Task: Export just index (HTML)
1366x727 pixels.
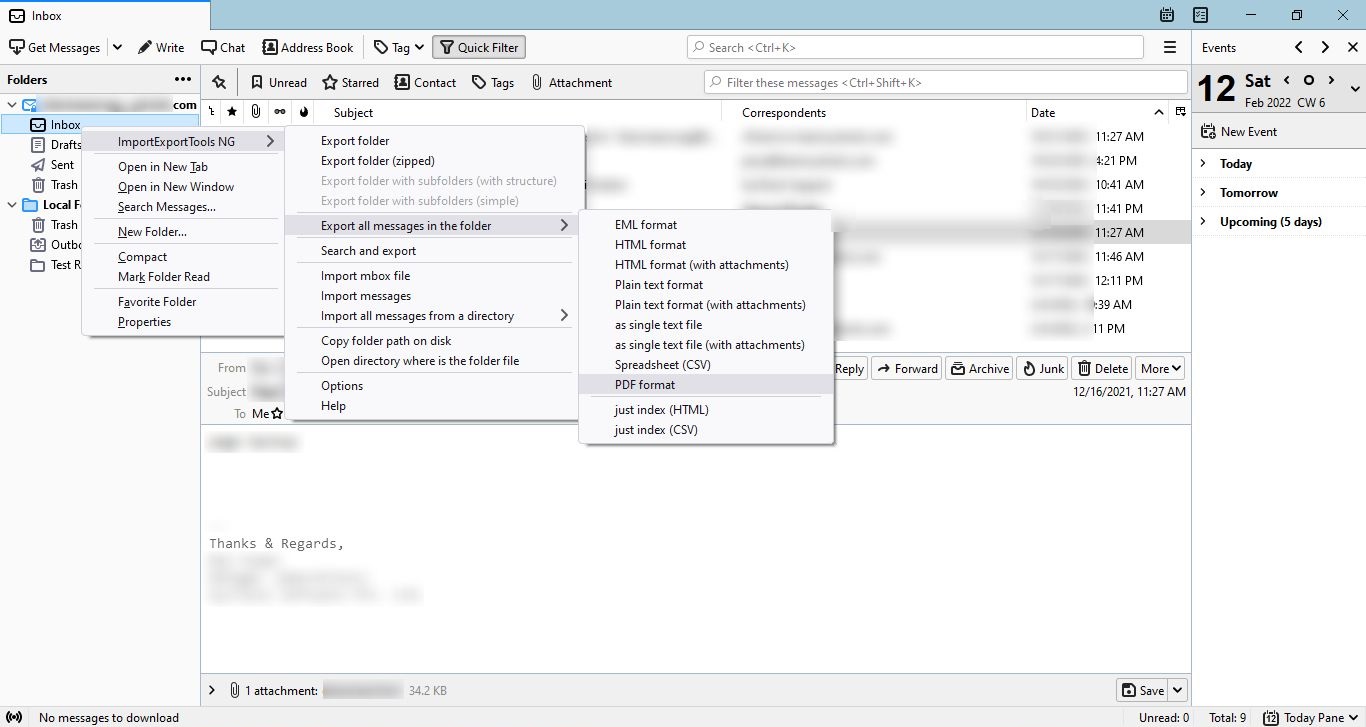Action: 662,410
